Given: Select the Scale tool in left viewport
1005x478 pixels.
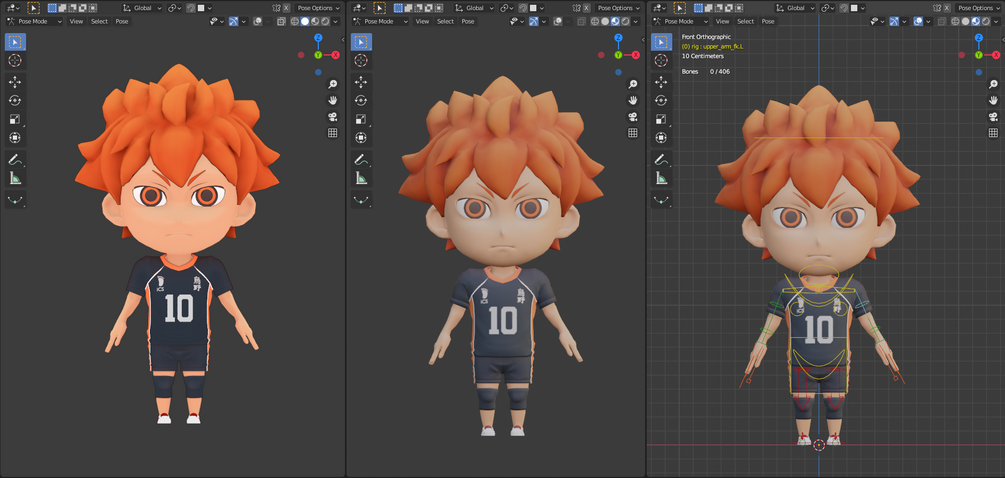Looking at the screenshot, I should (15, 119).
